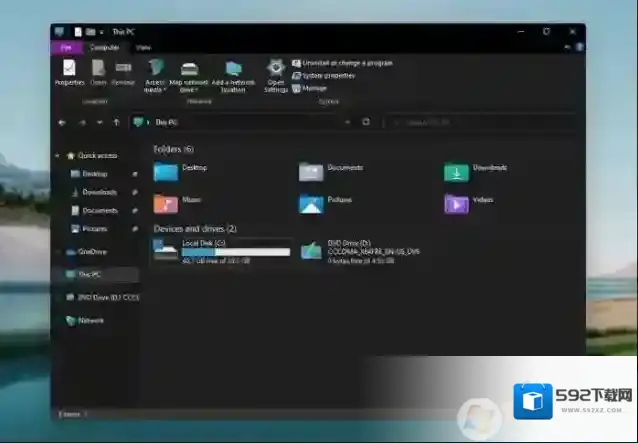638x443 pixels.
Task: Switch to the View ribbon tab
Action: (x=144, y=47)
